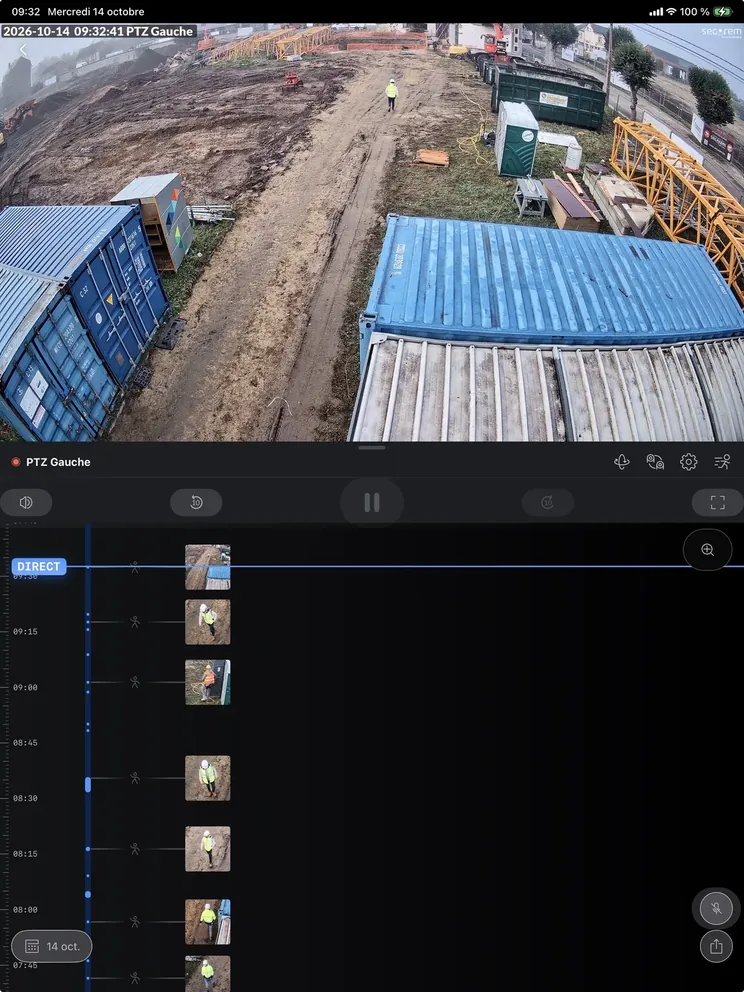Open camera settings gear
This screenshot has width=744, height=992.
(688, 462)
